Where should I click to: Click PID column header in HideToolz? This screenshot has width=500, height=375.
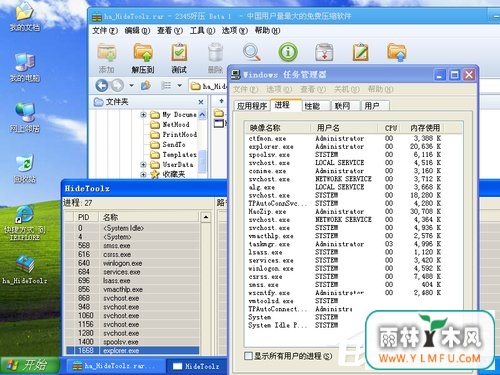click(x=86, y=217)
